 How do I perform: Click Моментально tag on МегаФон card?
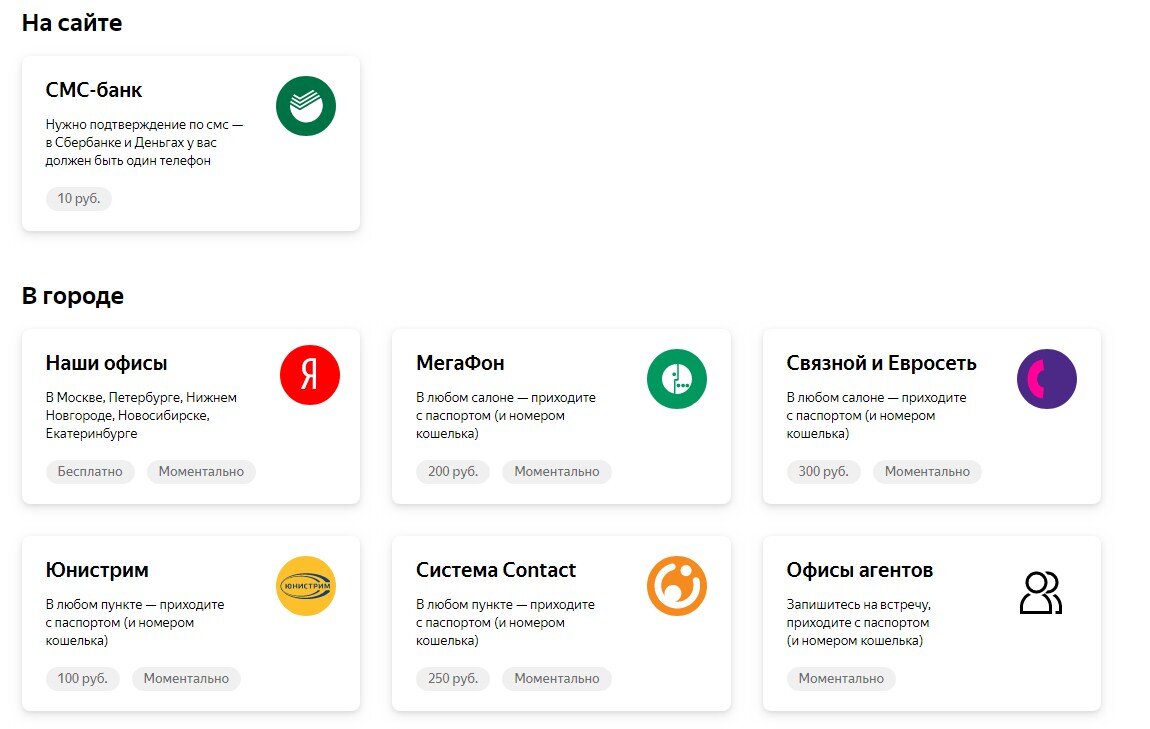(x=557, y=472)
